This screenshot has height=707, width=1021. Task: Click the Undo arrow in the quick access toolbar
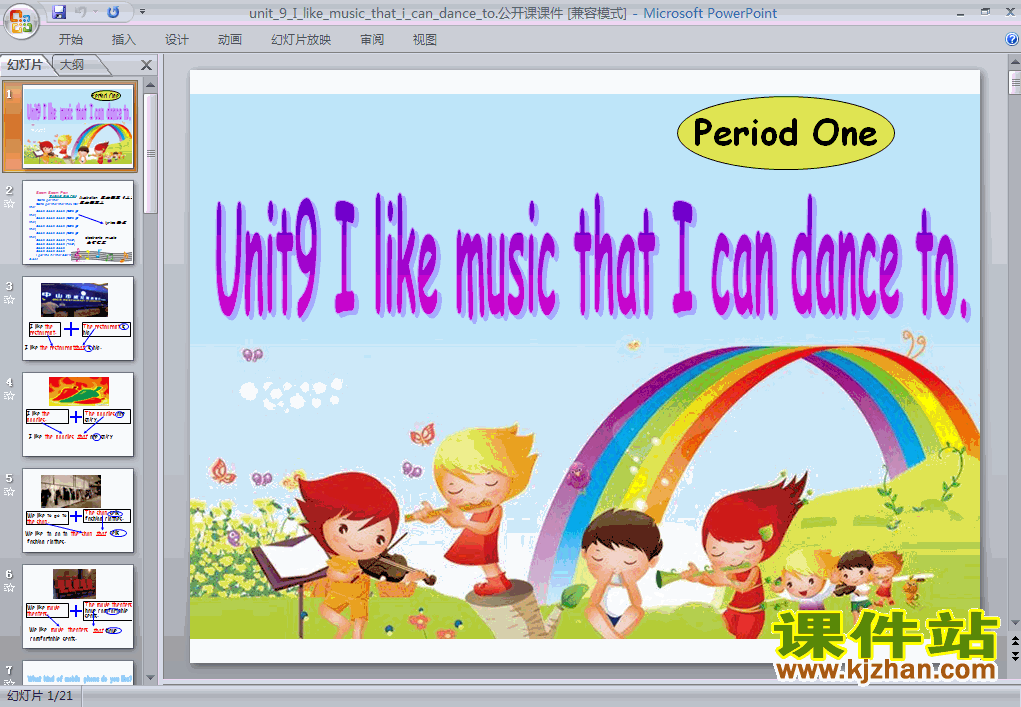tap(81, 12)
